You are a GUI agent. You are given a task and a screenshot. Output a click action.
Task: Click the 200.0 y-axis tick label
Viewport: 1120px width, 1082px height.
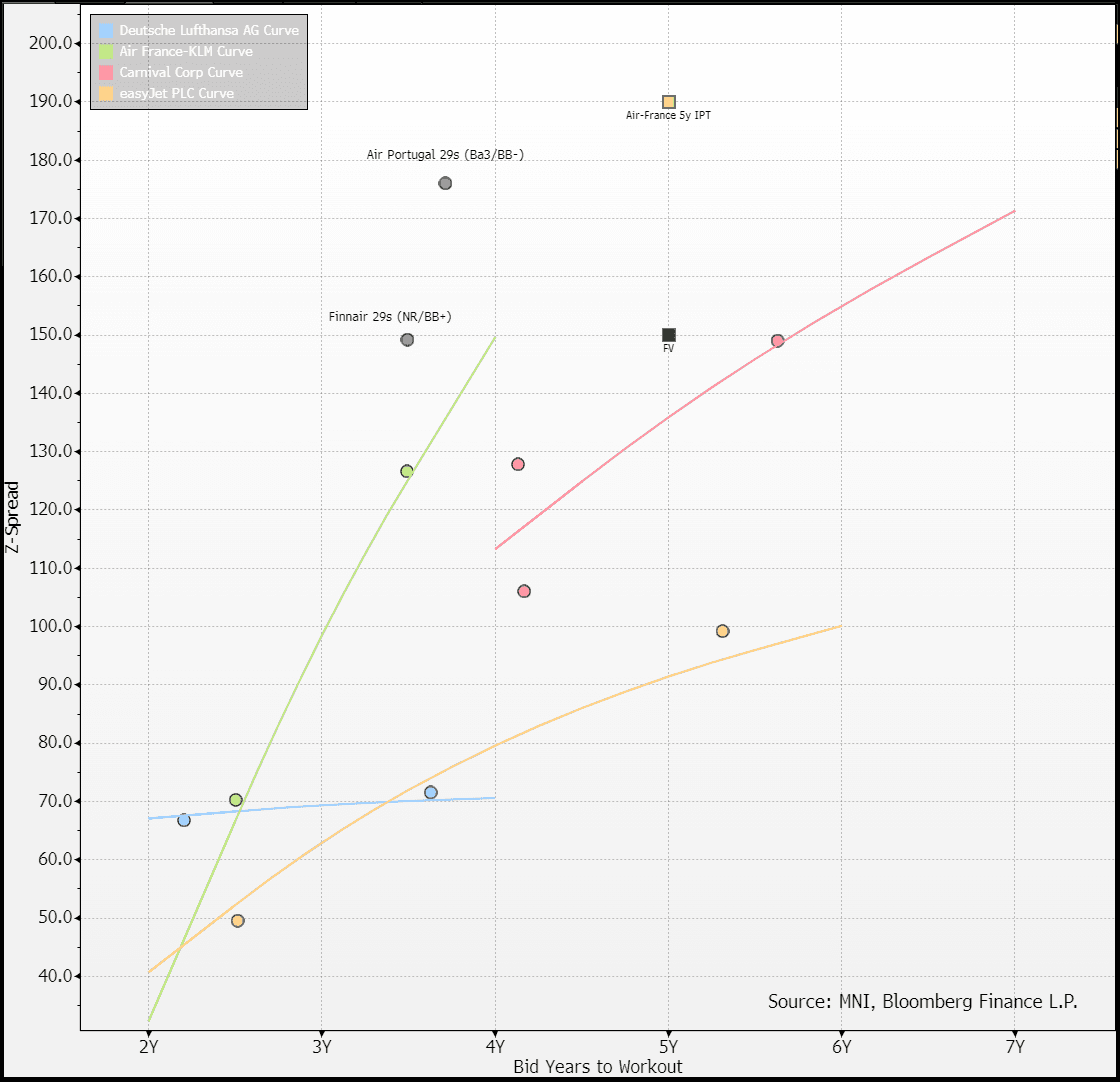coord(51,43)
